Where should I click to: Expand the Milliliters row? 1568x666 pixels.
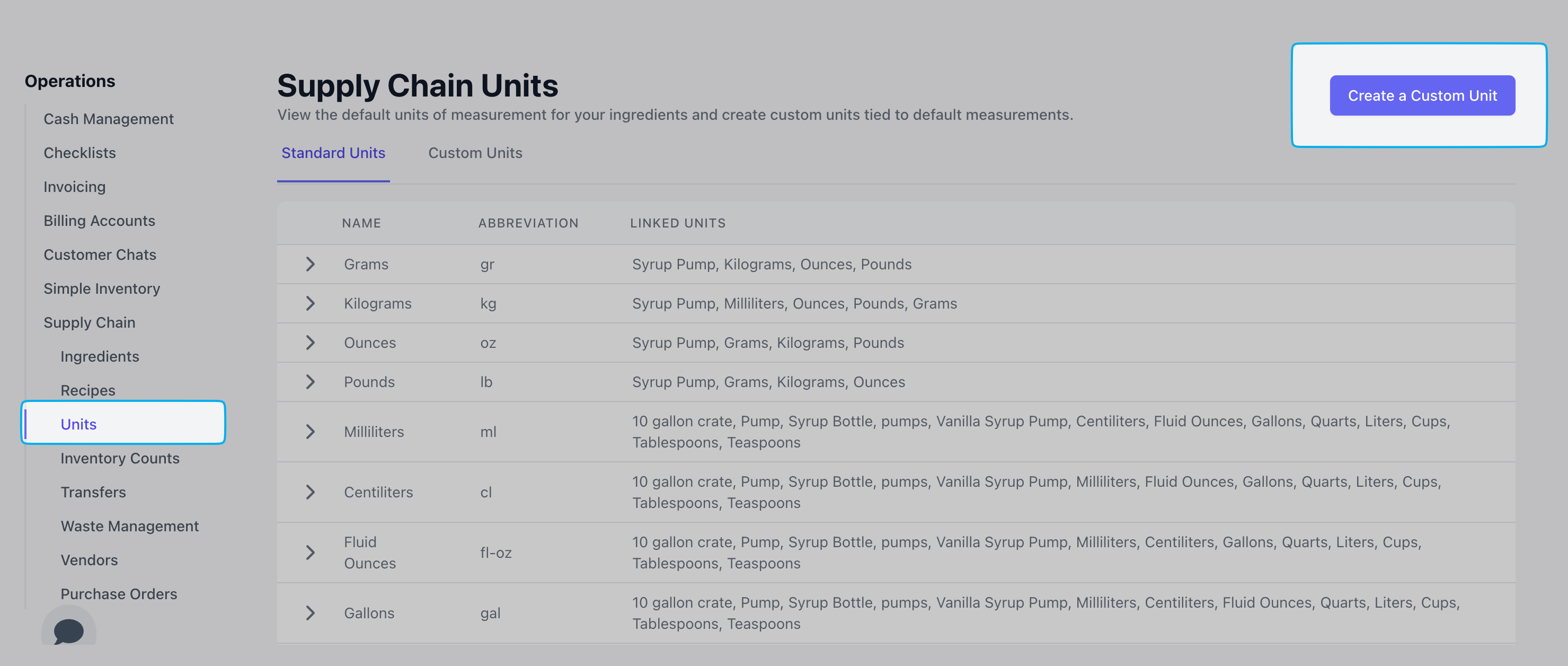311,432
